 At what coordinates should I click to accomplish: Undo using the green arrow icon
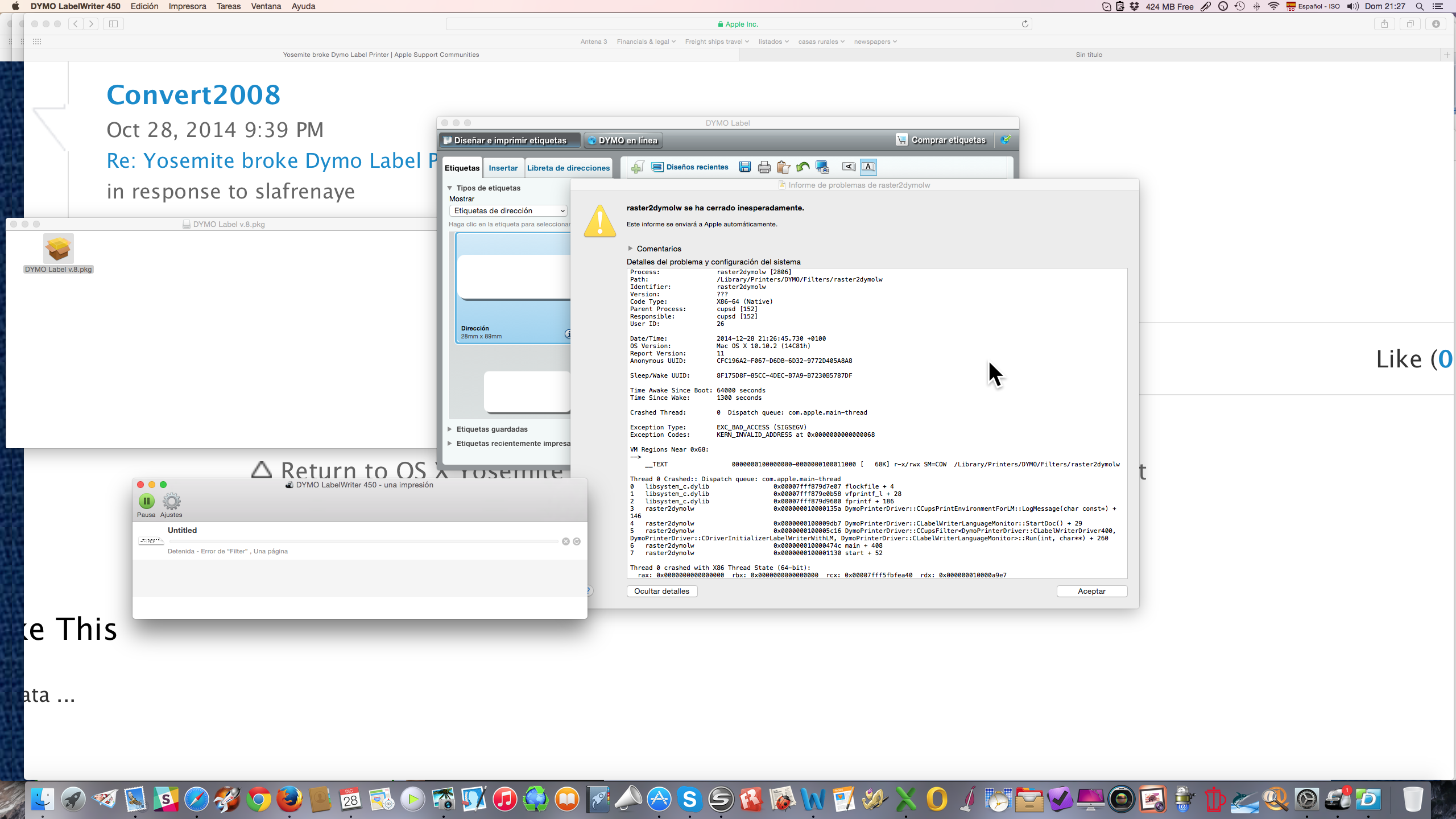pyautogui.click(x=803, y=167)
